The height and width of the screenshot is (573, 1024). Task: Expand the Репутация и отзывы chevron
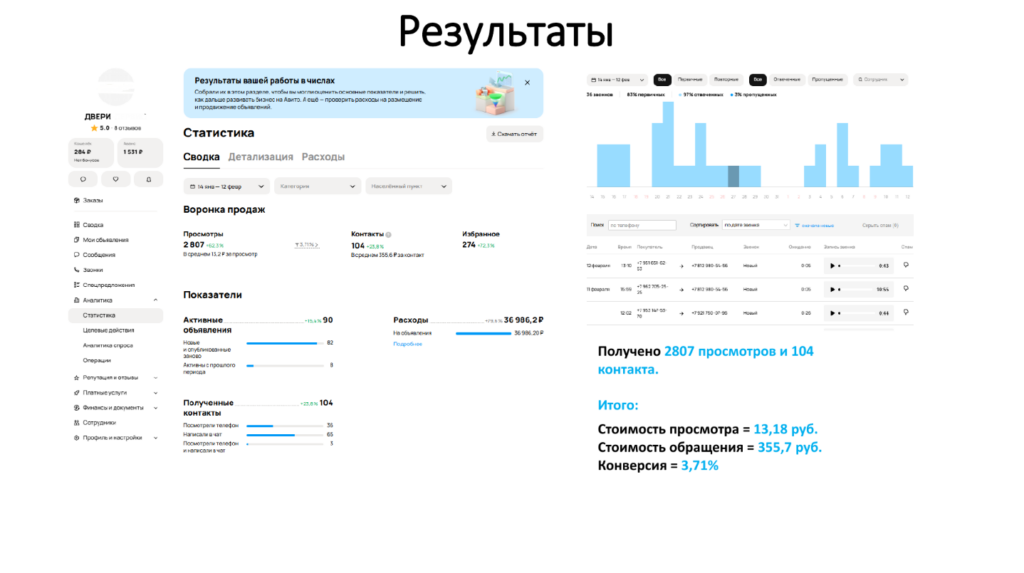tap(155, 378)
